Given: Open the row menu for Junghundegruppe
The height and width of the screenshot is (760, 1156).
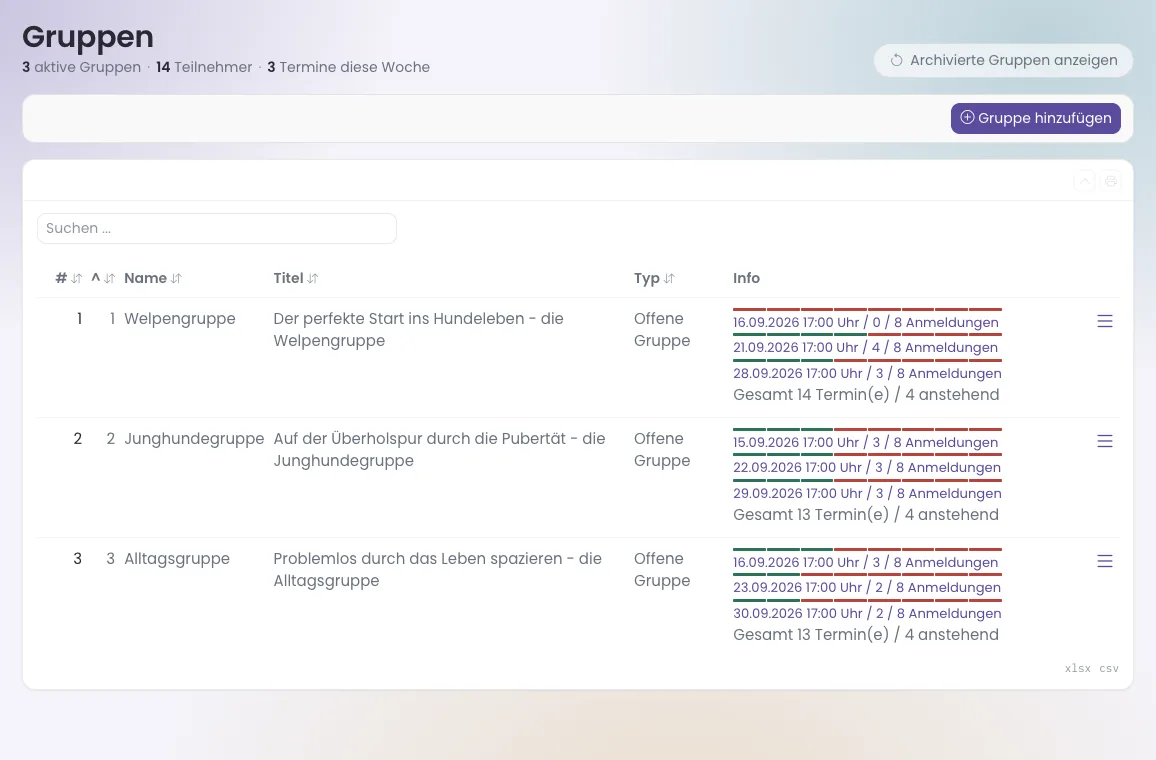Looking at the screenshot, I should [x=1104, y=442].
